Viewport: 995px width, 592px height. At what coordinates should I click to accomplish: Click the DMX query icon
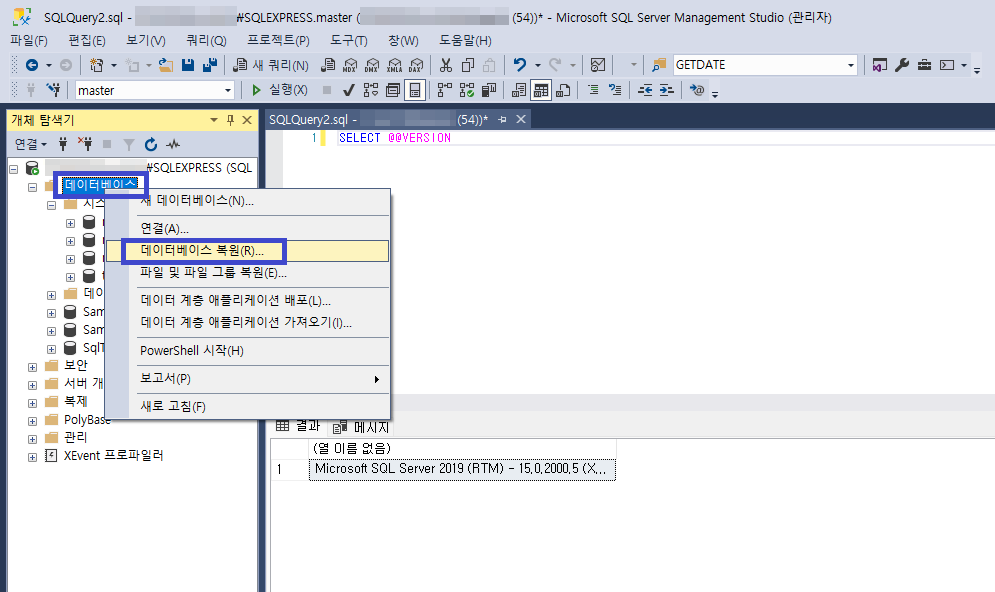tap(372, 65)
